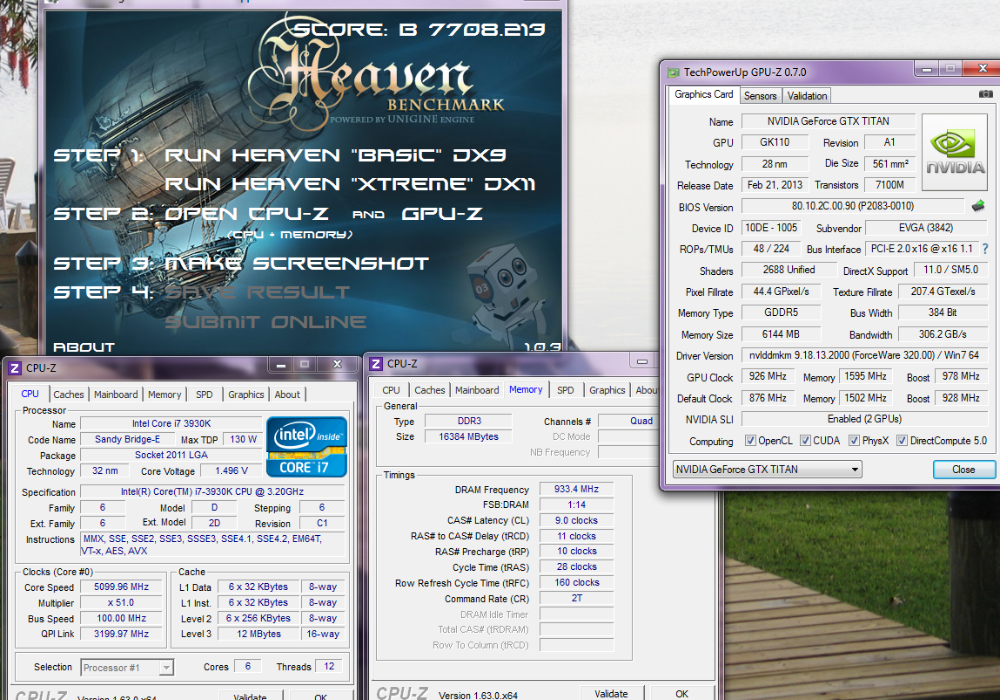Click the Core Speed 5099.96 MHz value
The image size is (1000, 700).
tap(121, 587)
